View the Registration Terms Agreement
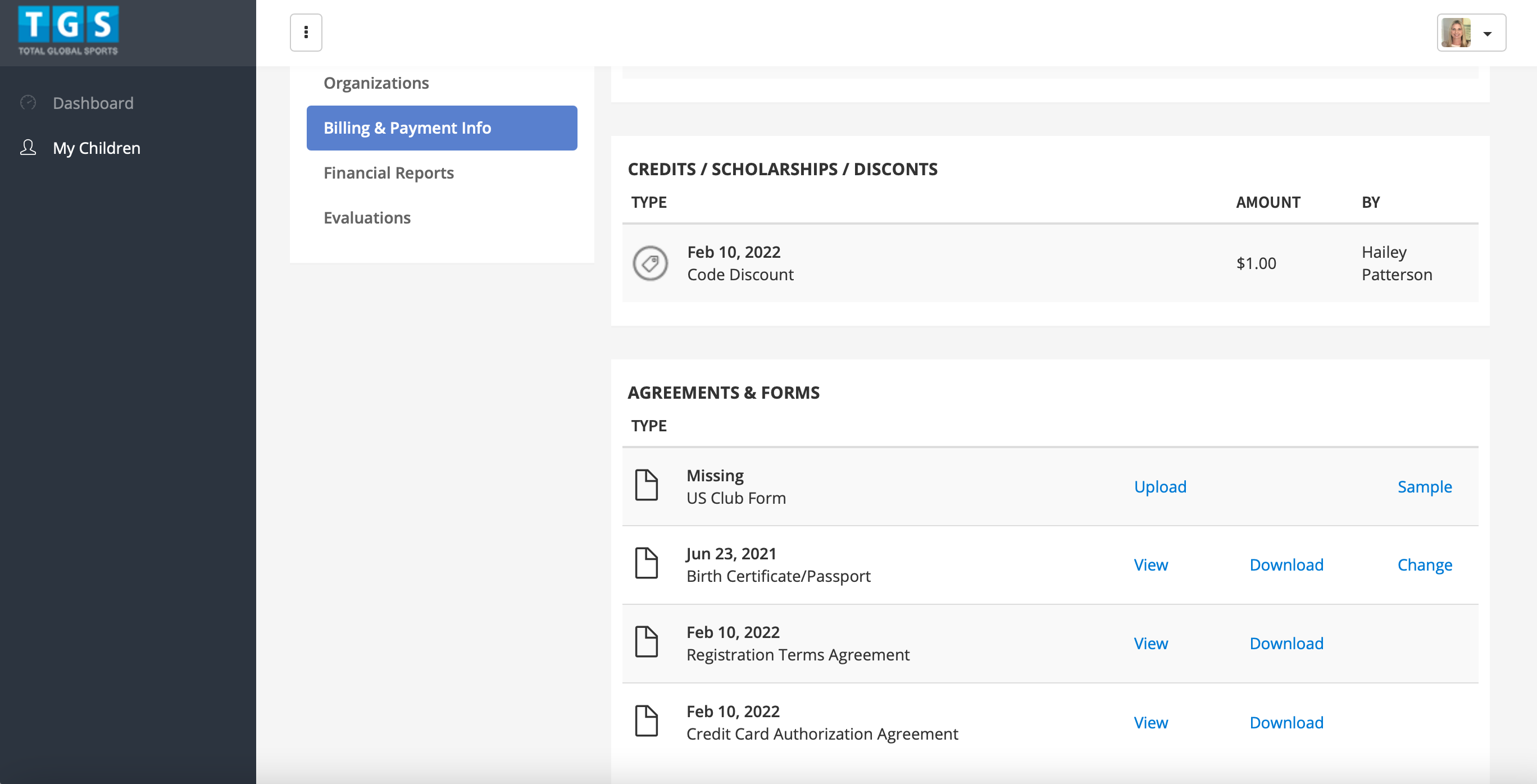 tap(1151, 643)
